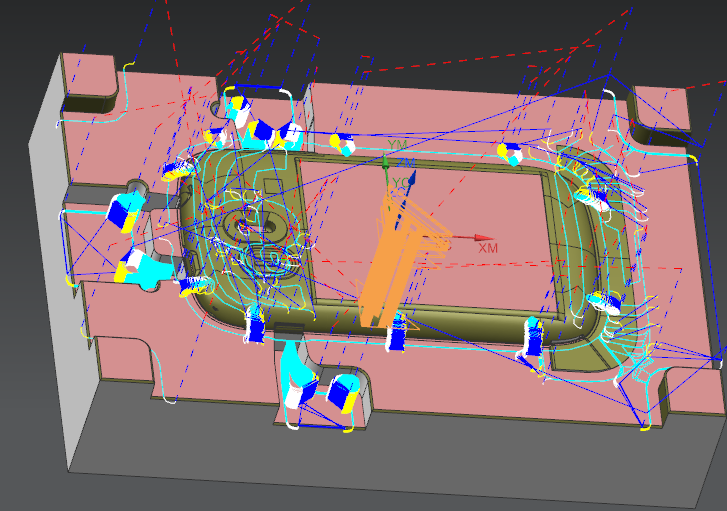Click the blue ZM axis arrow
Screen dimensions: 727x511
(410, 180)
